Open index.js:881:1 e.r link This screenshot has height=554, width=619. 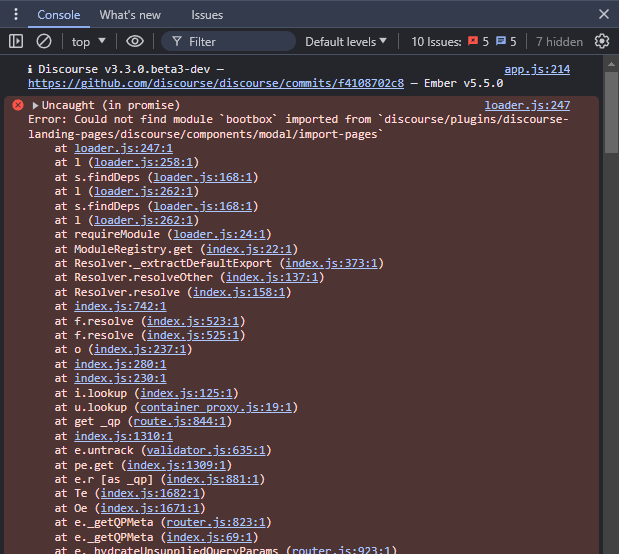212,479
